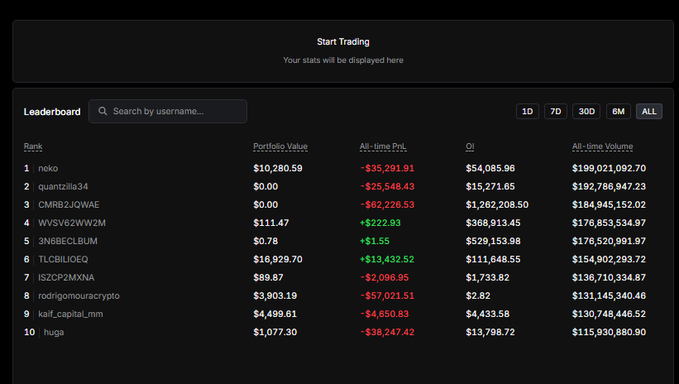Select user WVSV62WW2M
This screenshot has width=679, height=384.
[72, 223]
